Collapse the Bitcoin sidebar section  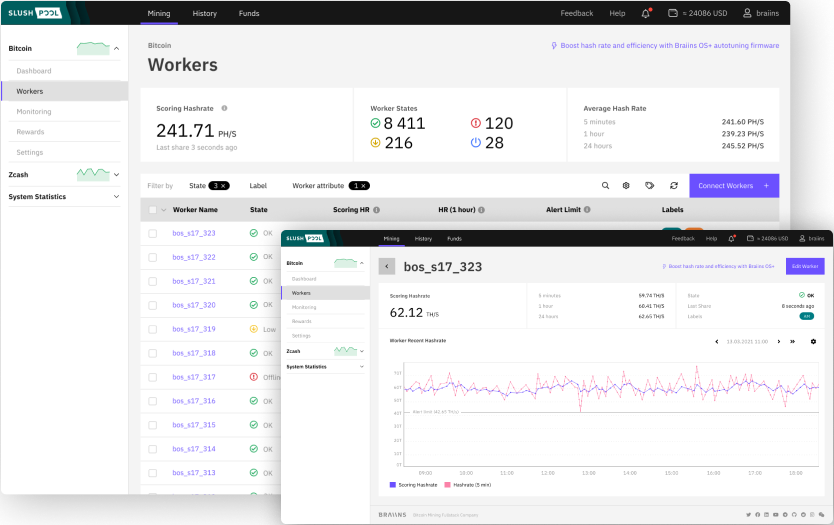(116, 48)
